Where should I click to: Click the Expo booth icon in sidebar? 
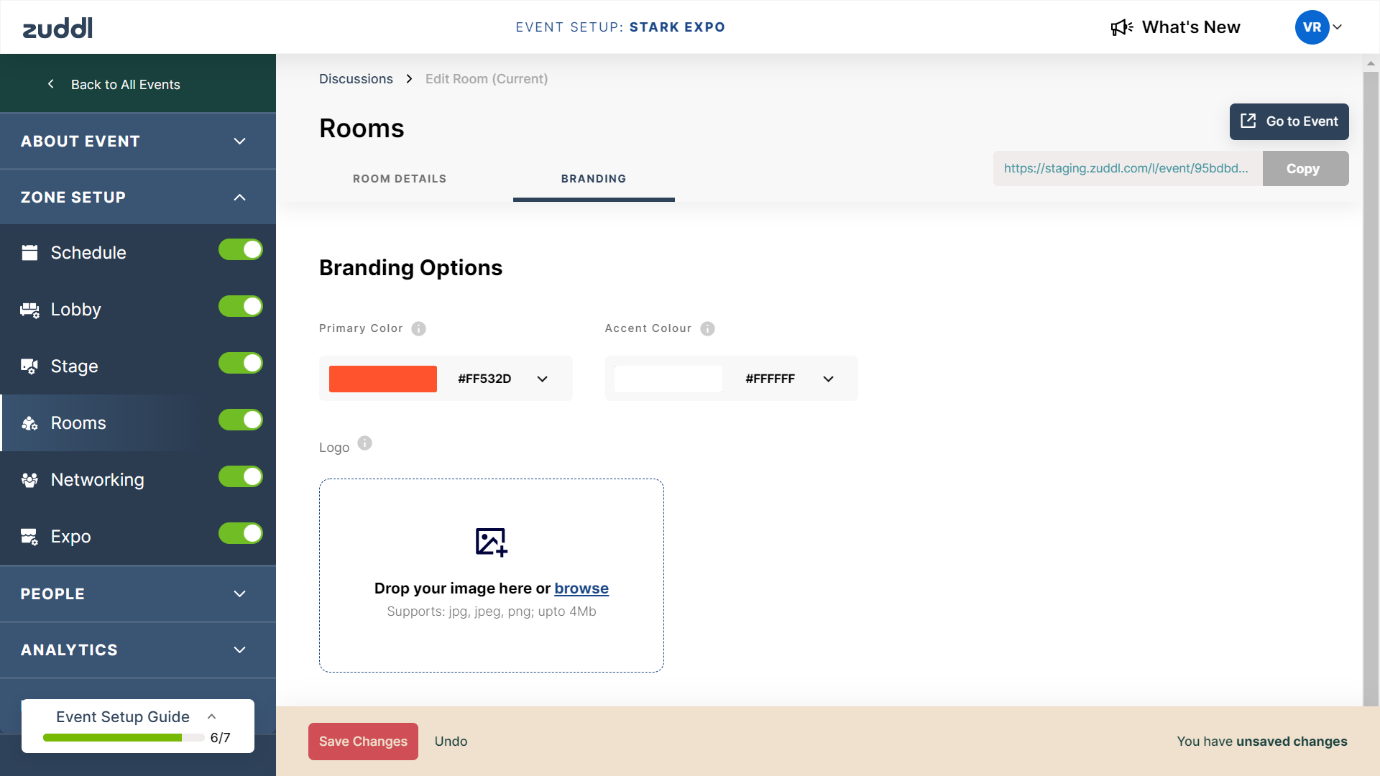coord(30,537)
